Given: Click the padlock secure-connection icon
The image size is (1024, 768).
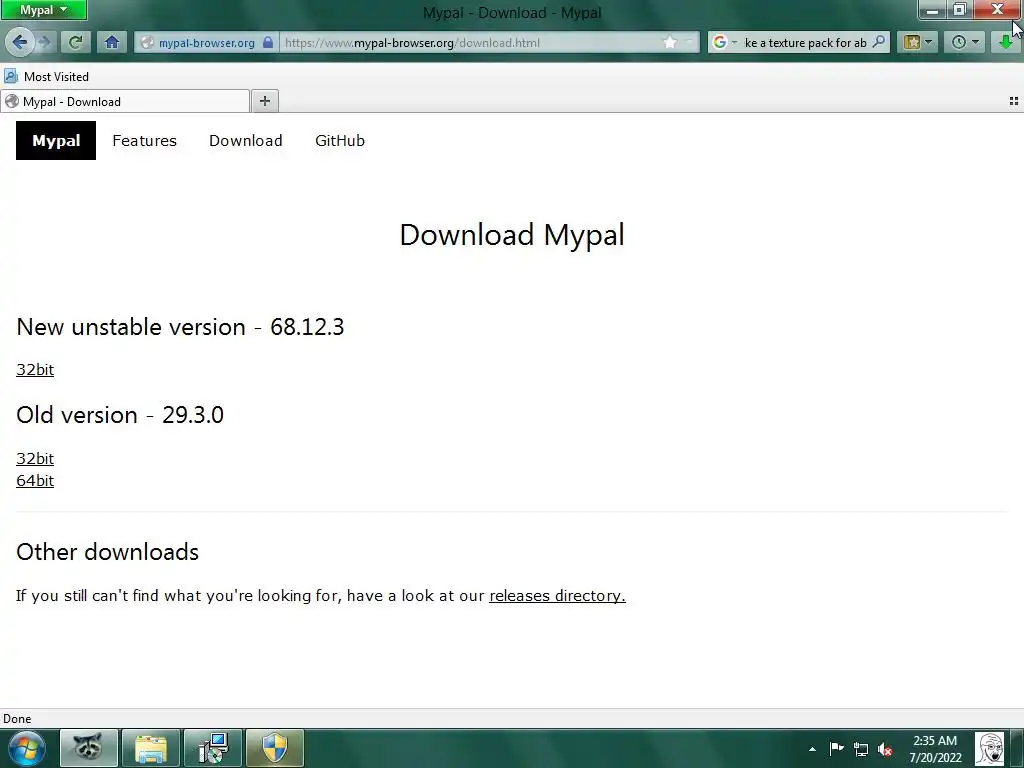Looking at the screenshot, I should (x=268, y=42).
